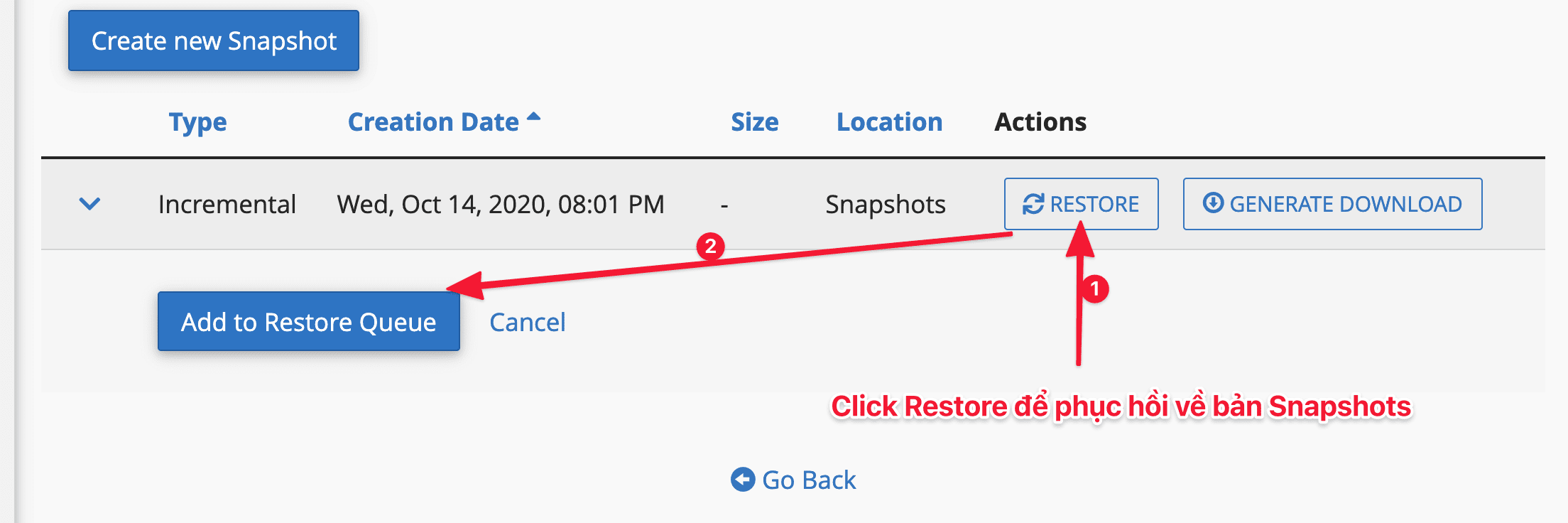This screenshot has width=1568, height=523.
Task: Click the Create new Snapshot button
Action: coord(212,41)
